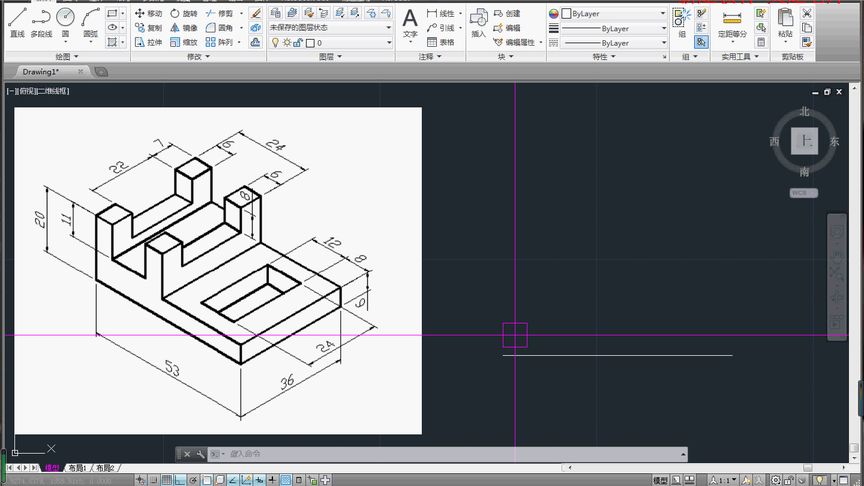Screen dimensions: 864x486
Task: Click the viewport view controls label
Action: pos(38,91)
